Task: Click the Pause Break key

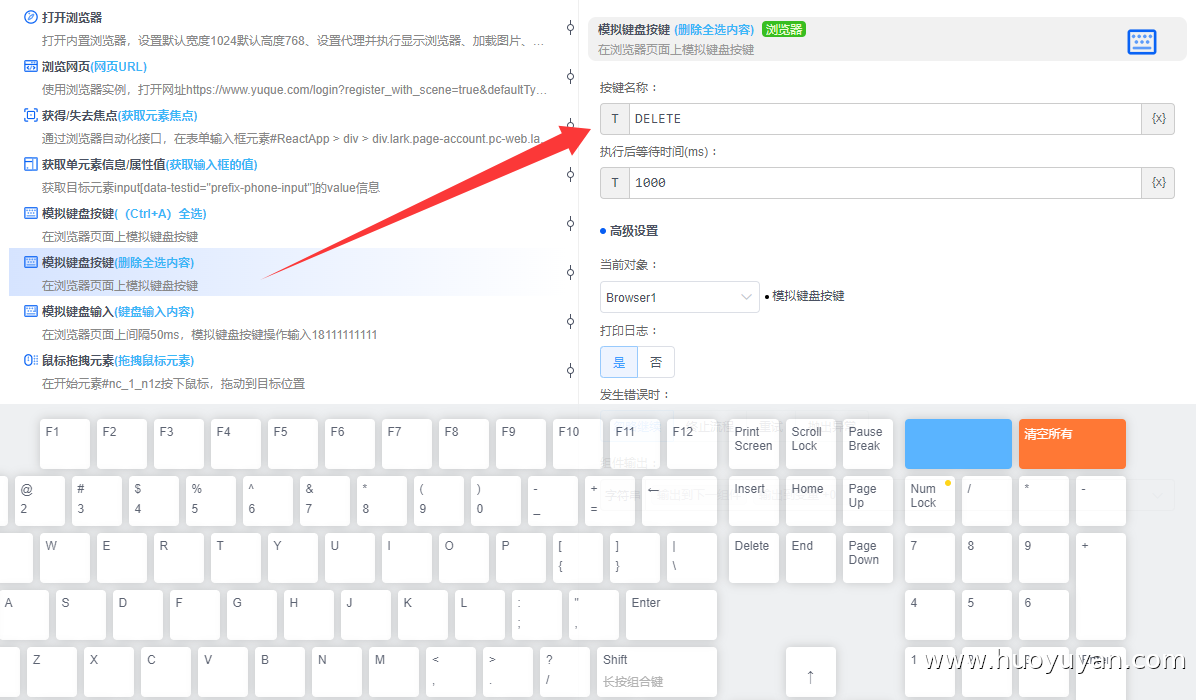Action: [868, 444]
